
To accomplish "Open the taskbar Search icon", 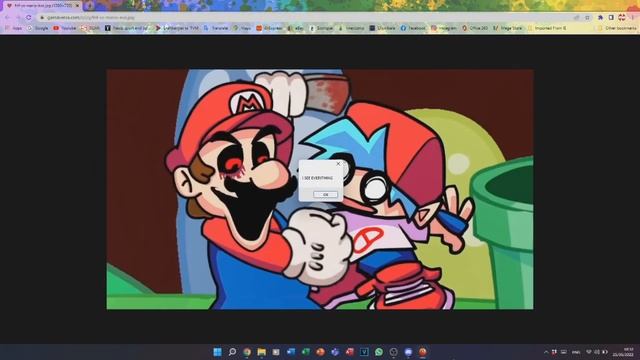I will click(x=232, y=352).
